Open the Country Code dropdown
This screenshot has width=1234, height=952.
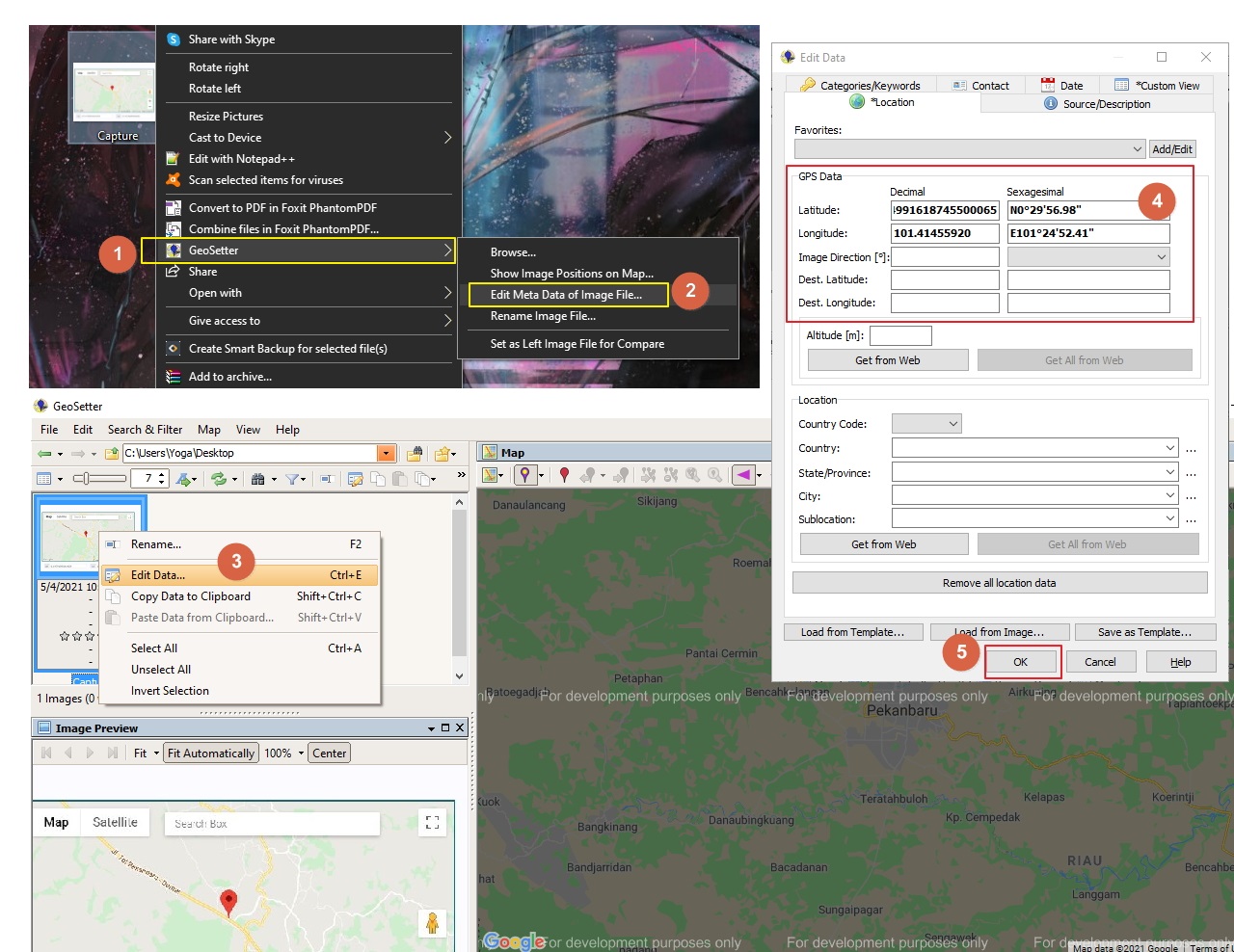pyautogui.click(x=925, y=423)
